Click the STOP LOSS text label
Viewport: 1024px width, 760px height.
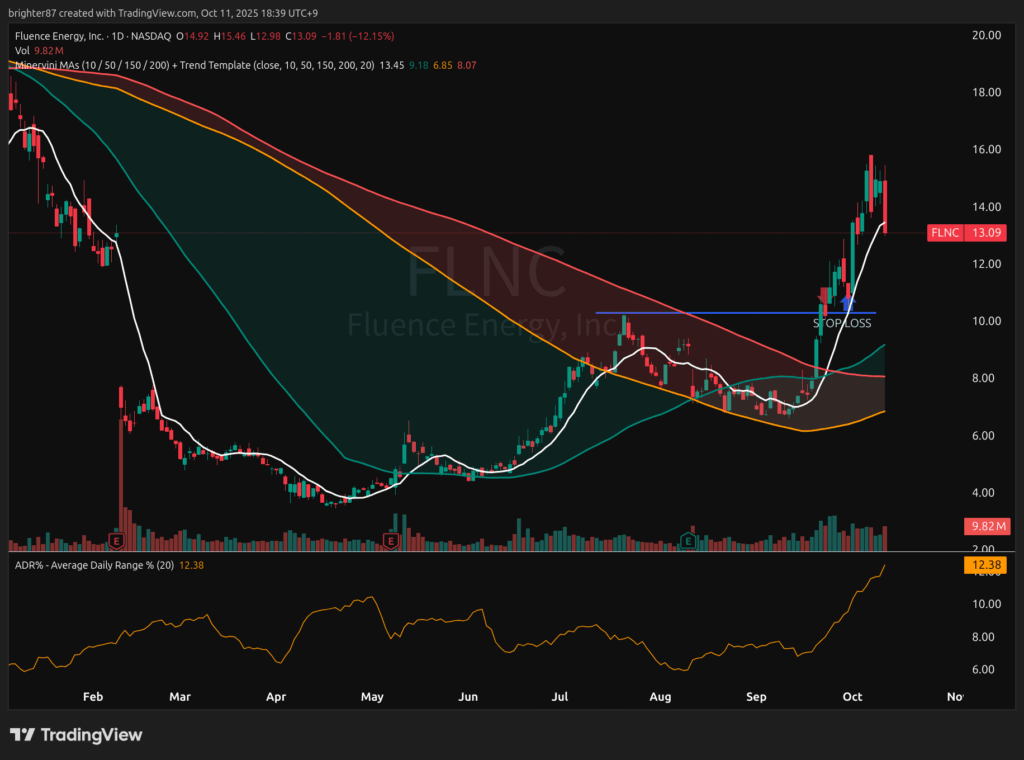coord(841,323)
